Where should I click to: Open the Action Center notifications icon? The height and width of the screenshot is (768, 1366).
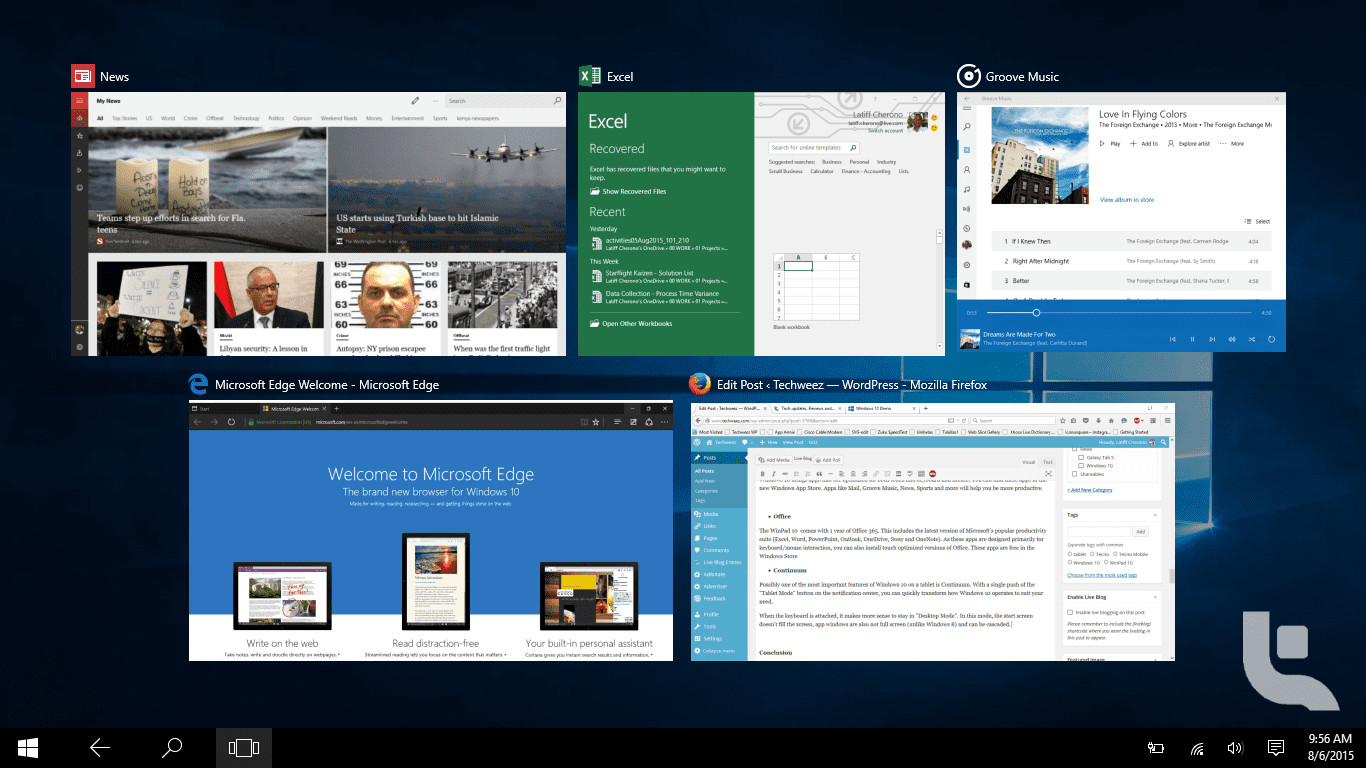tap(1276, 748)
